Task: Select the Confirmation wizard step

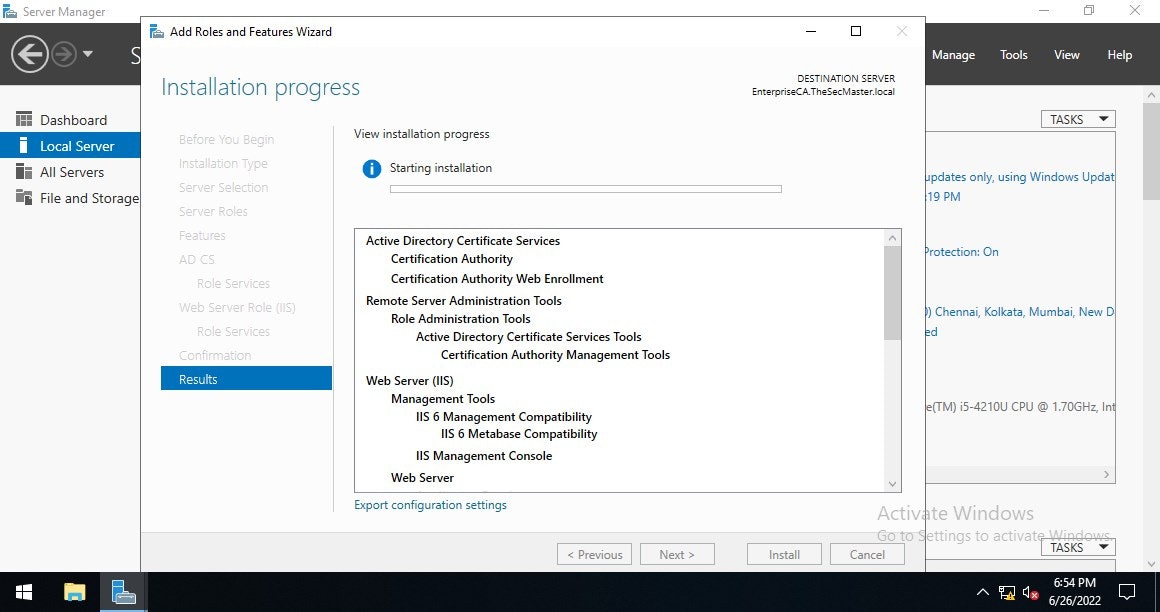Action: click(215, 355)
